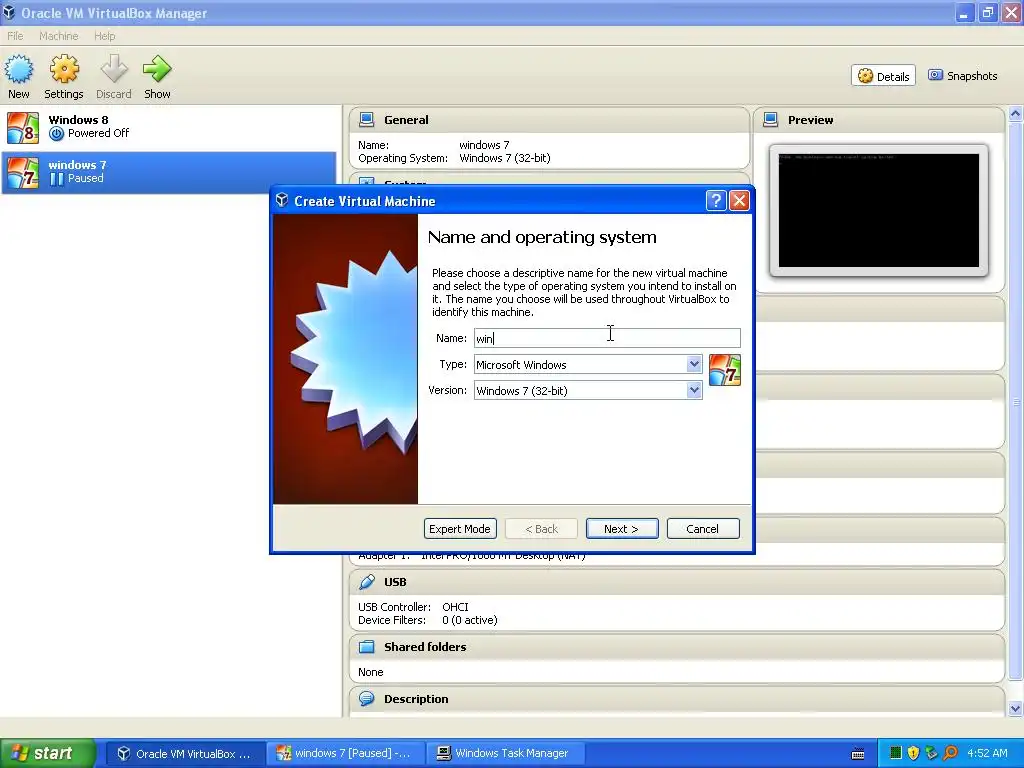Image resolution: width=1024 pixels, height=768 pixels.
Task: Switch to Snapshots view
Action: (x=963, y=76)
